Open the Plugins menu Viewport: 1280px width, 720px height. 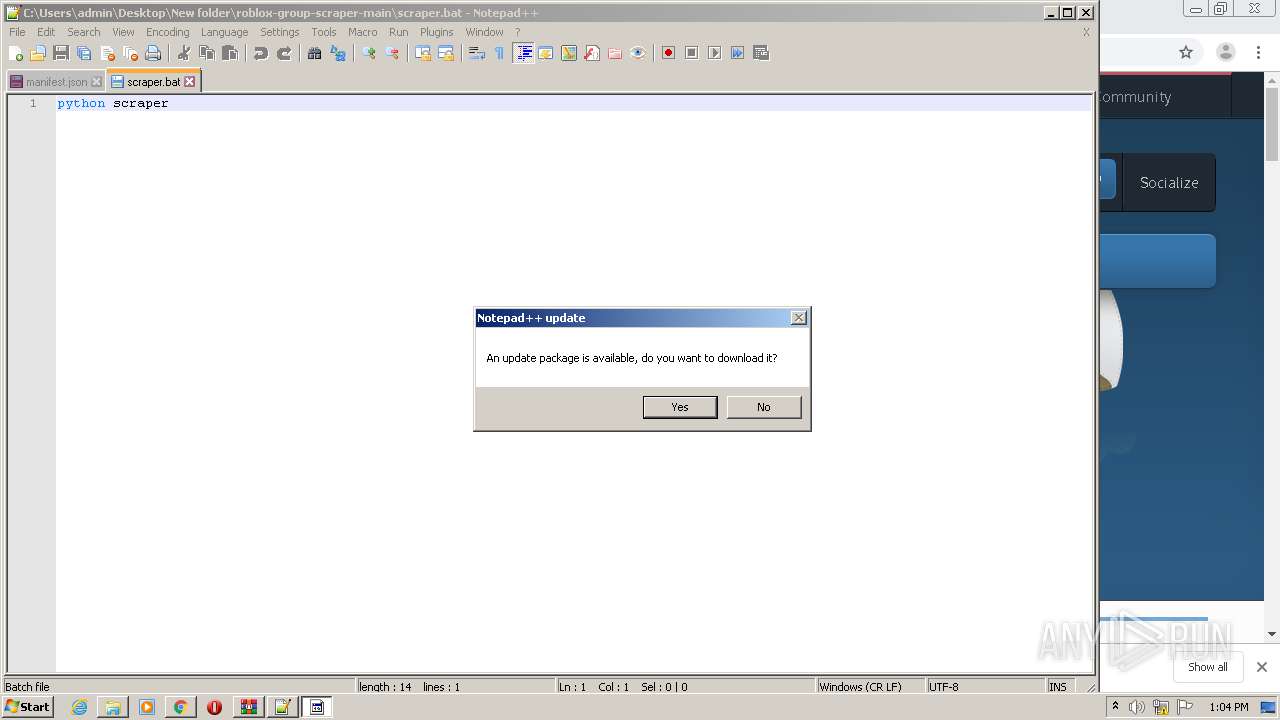point(437,32)
